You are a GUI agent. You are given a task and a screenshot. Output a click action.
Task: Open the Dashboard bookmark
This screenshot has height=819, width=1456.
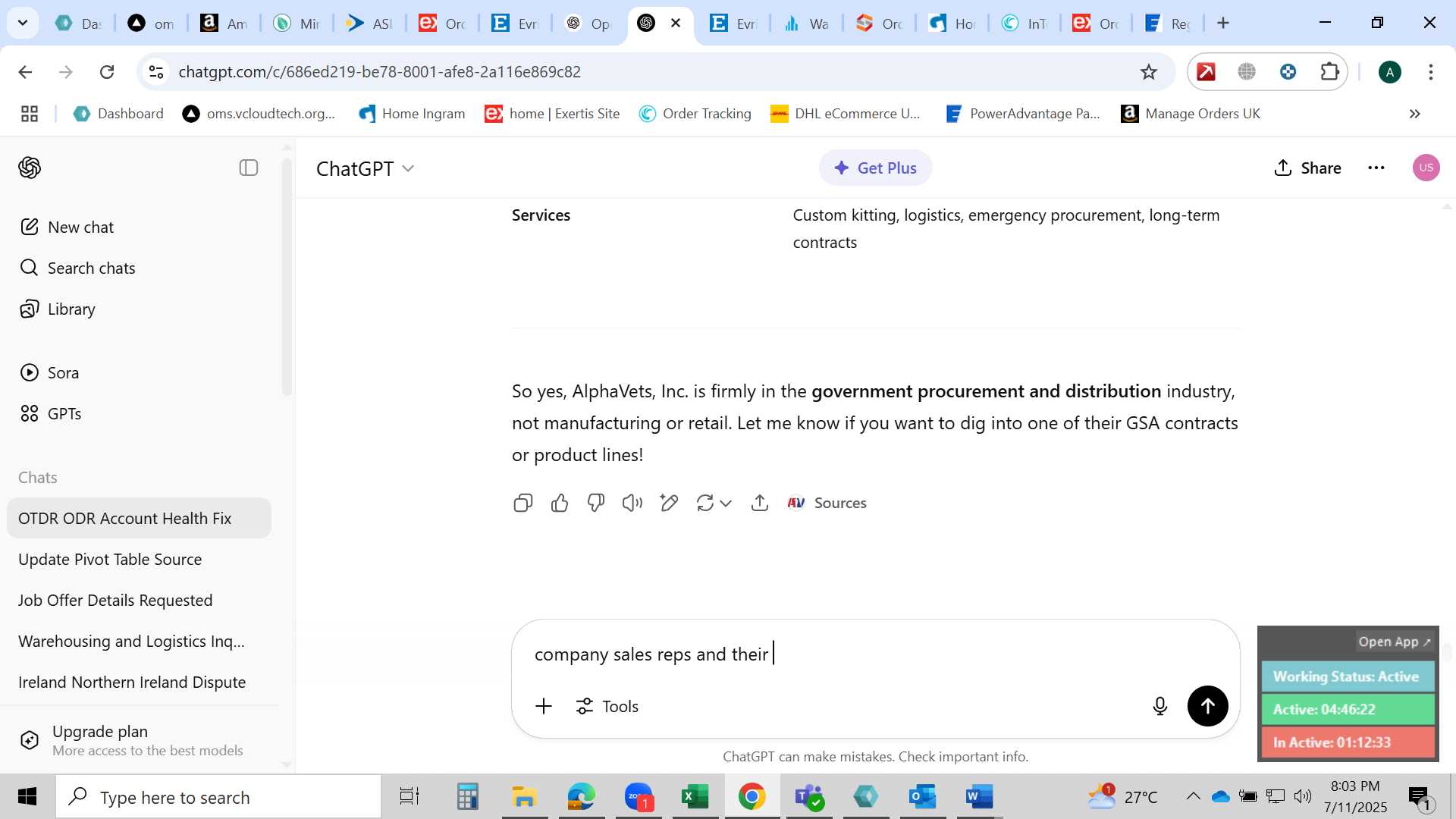tap(118, 114)
